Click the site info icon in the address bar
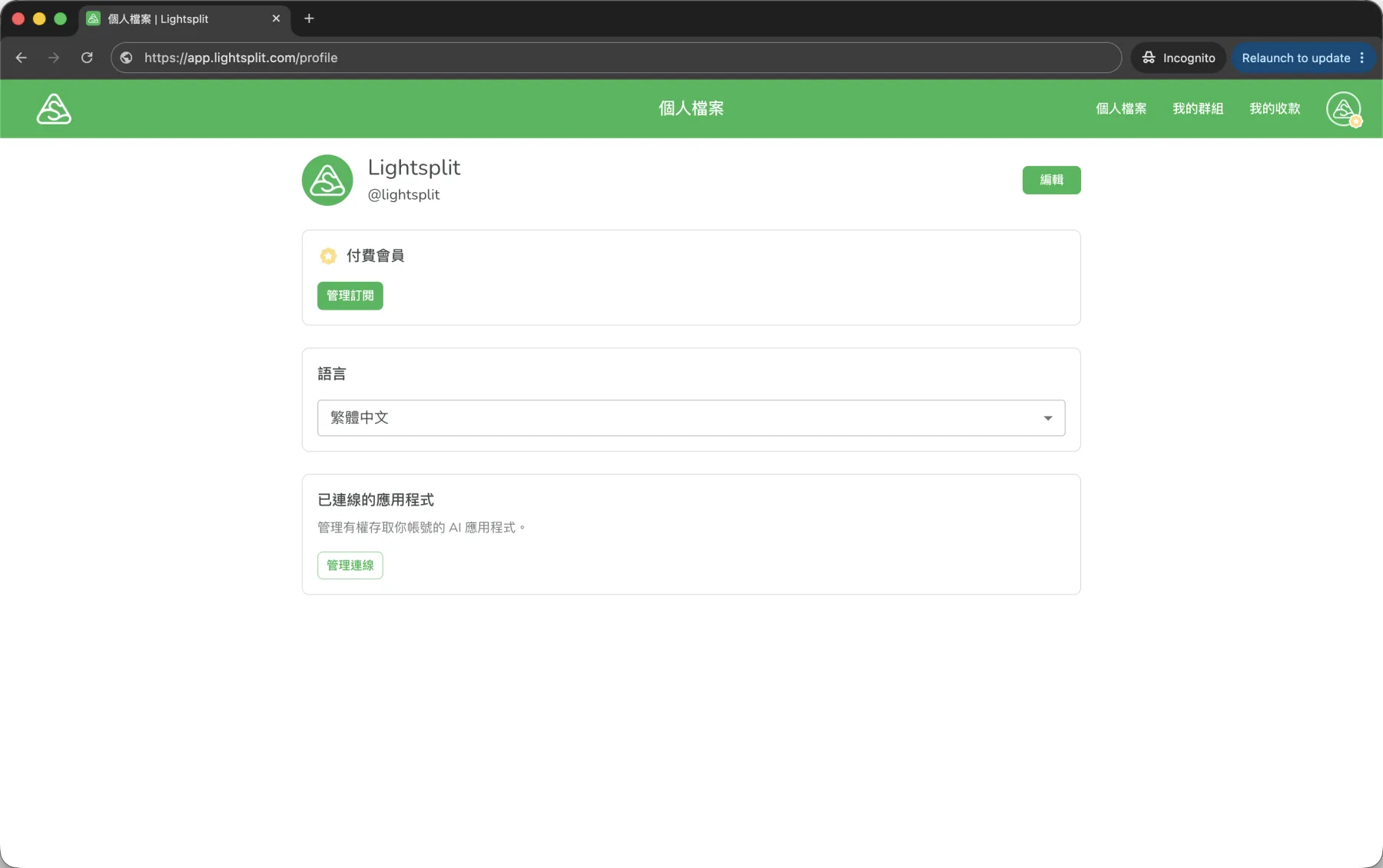 [x=127, y=58]
